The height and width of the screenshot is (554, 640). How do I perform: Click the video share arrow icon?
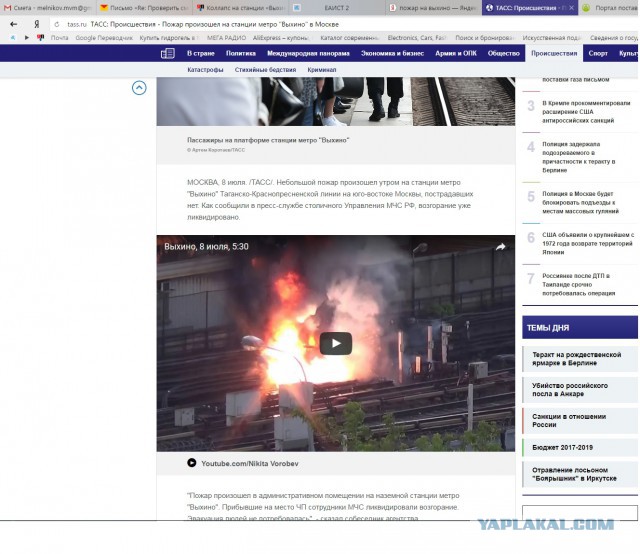click(500, 247)
